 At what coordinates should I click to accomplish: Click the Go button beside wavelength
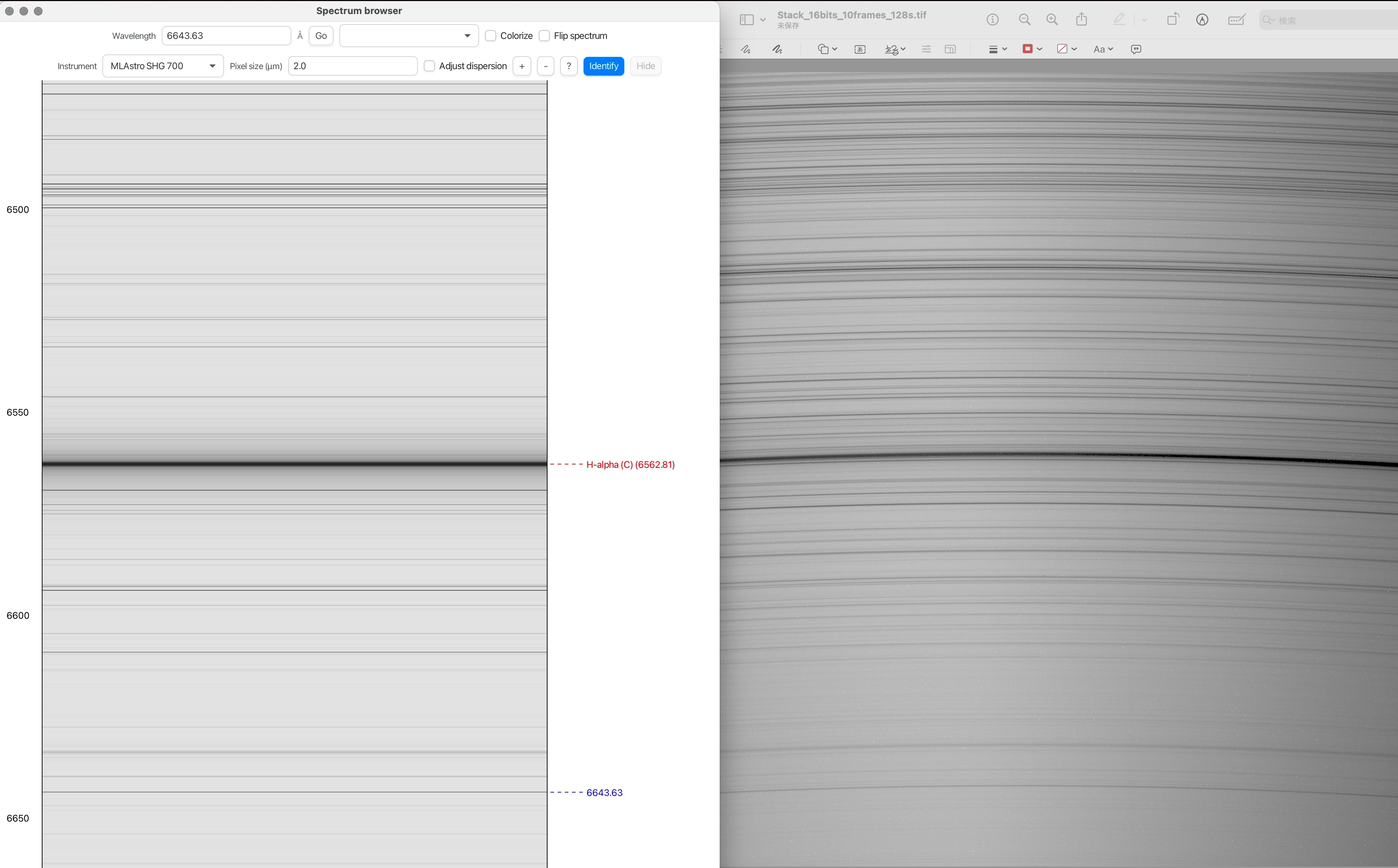[321, 36]
